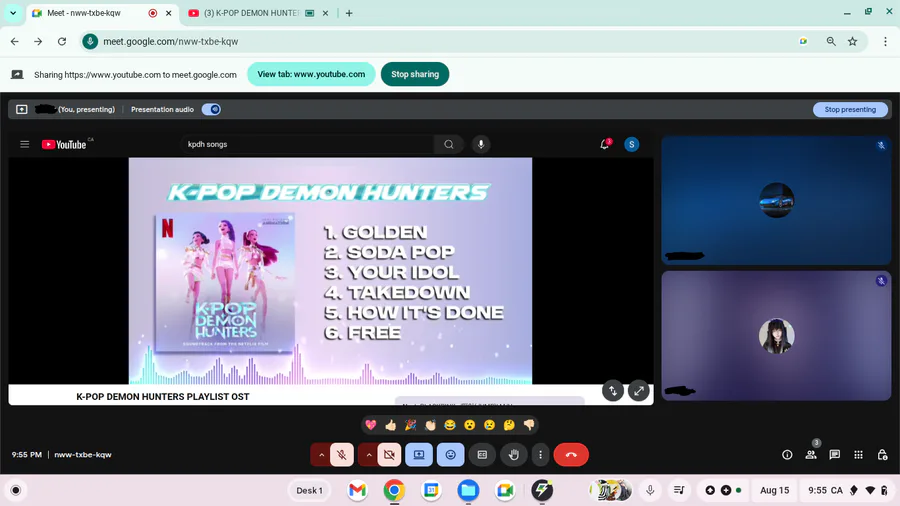
Task: Open the tab sharing indicator on YouTube tab
Action: click(x=309, y=13)
